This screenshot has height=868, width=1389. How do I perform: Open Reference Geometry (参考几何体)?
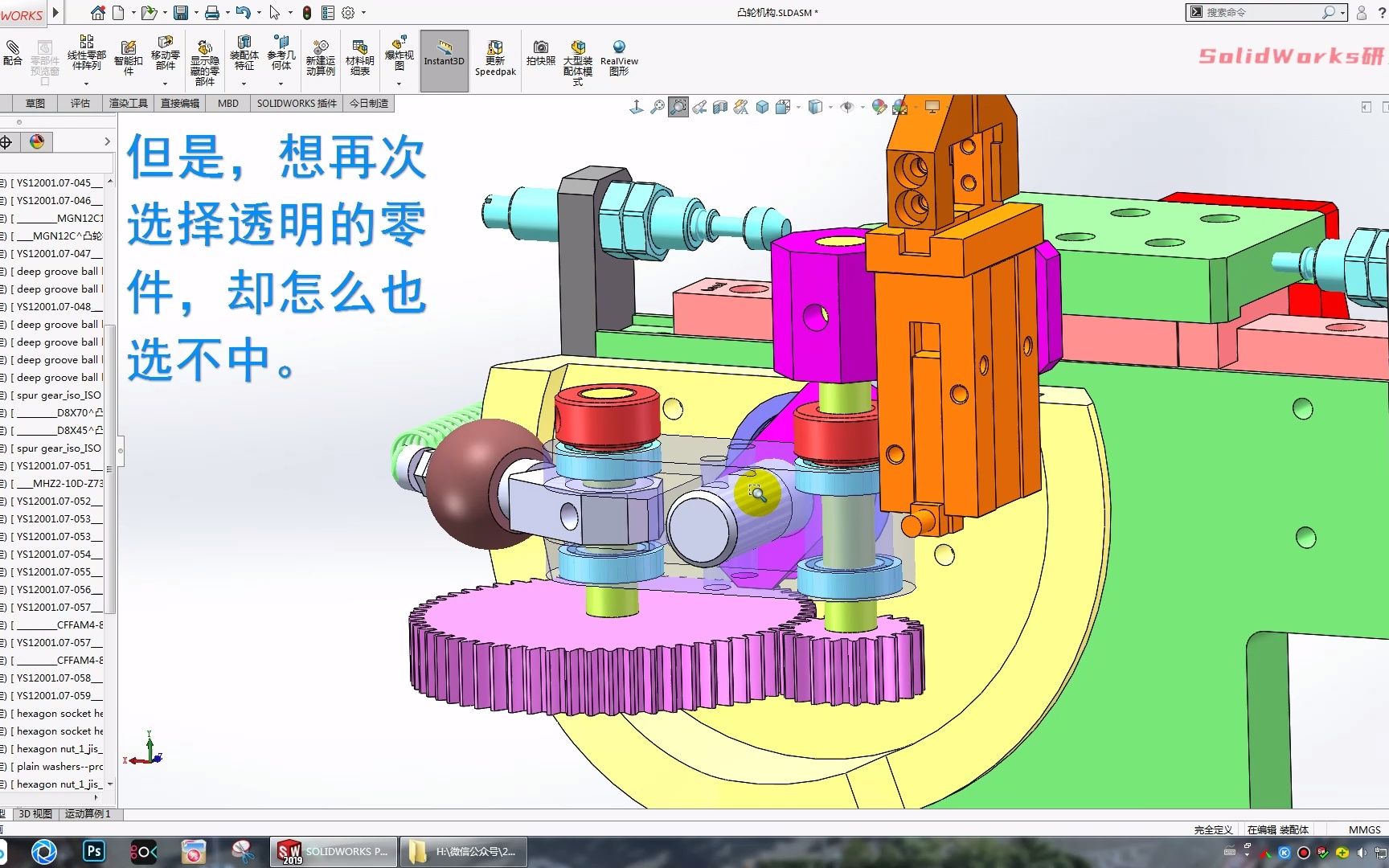(281, 52)
